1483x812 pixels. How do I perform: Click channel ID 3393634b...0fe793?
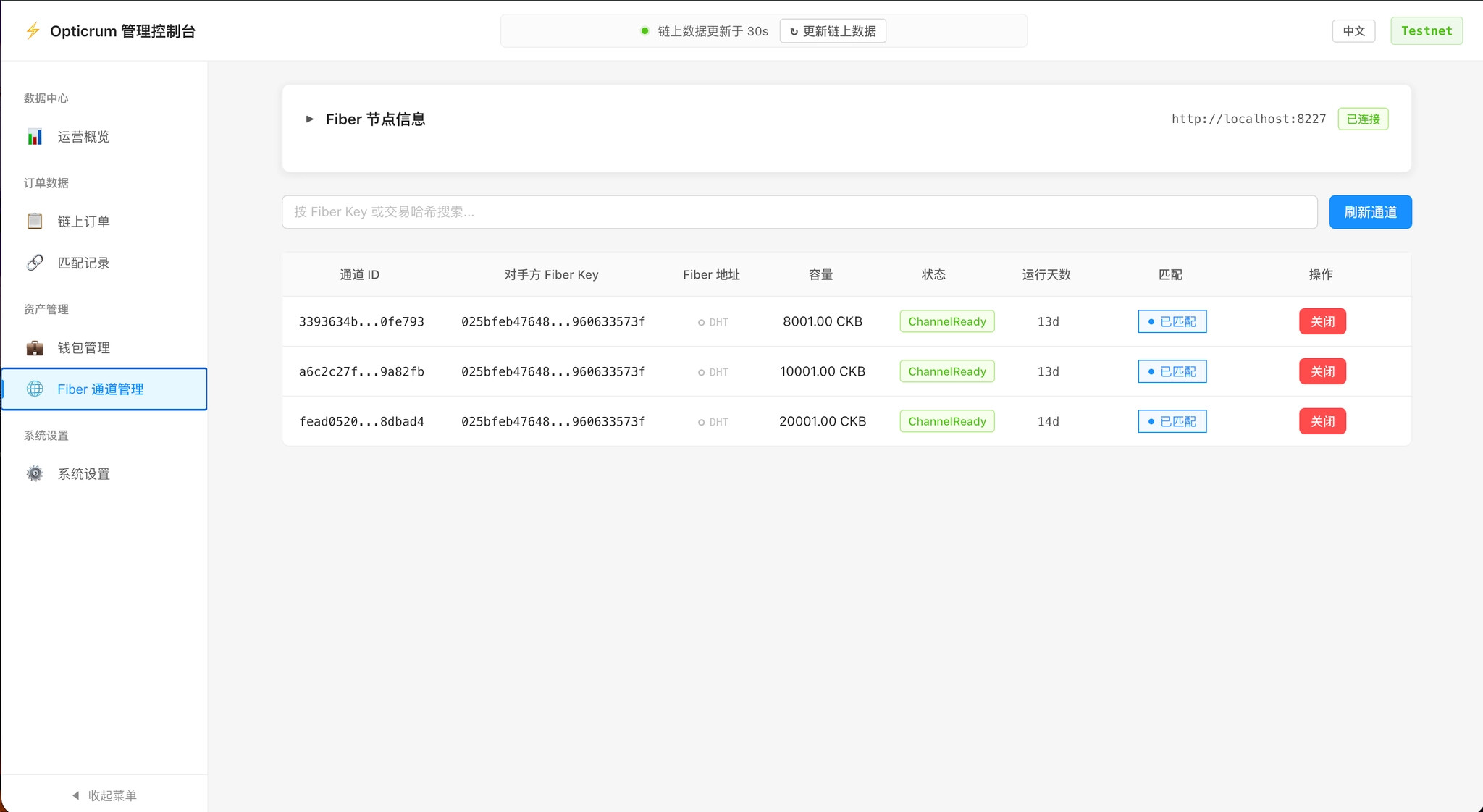[361, 321]
